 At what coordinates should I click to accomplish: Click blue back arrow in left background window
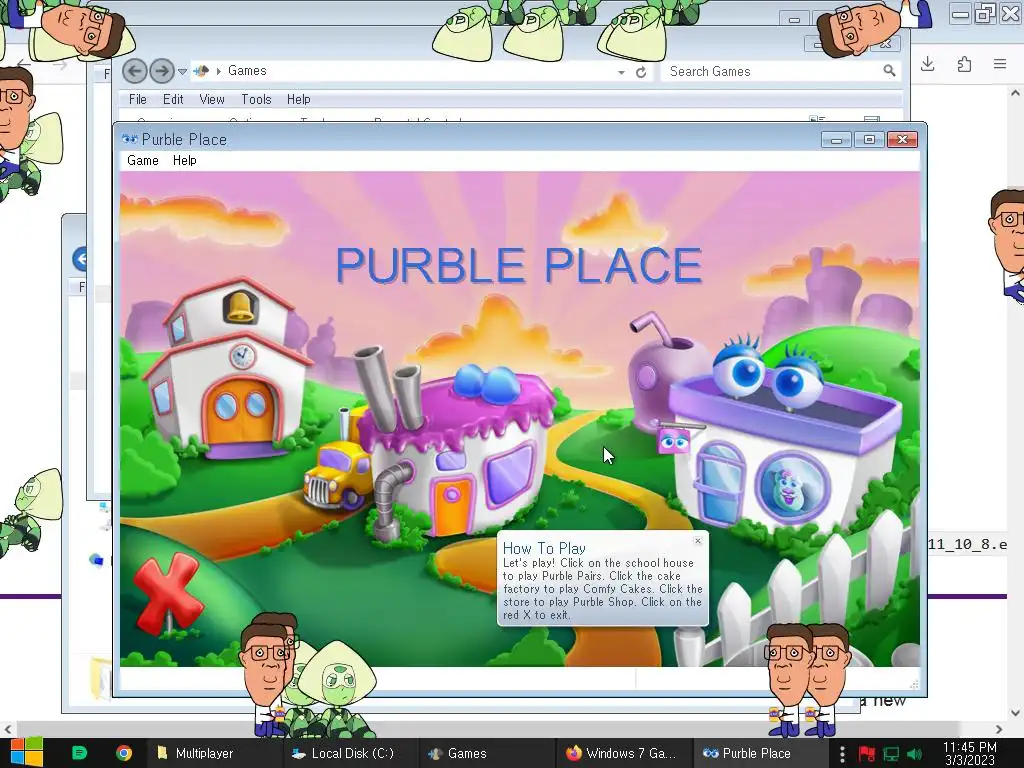point(80,259)
